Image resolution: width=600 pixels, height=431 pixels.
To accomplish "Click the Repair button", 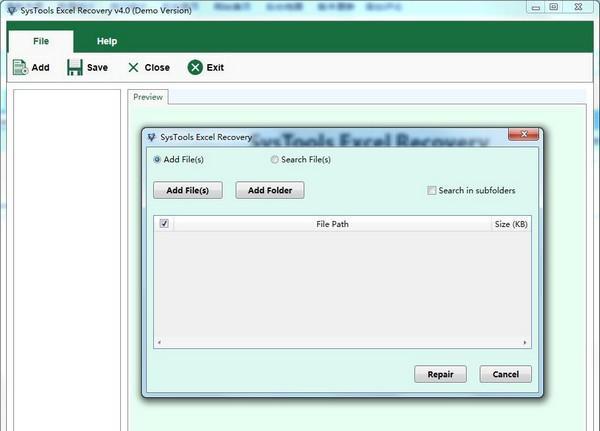I will 440,374.
